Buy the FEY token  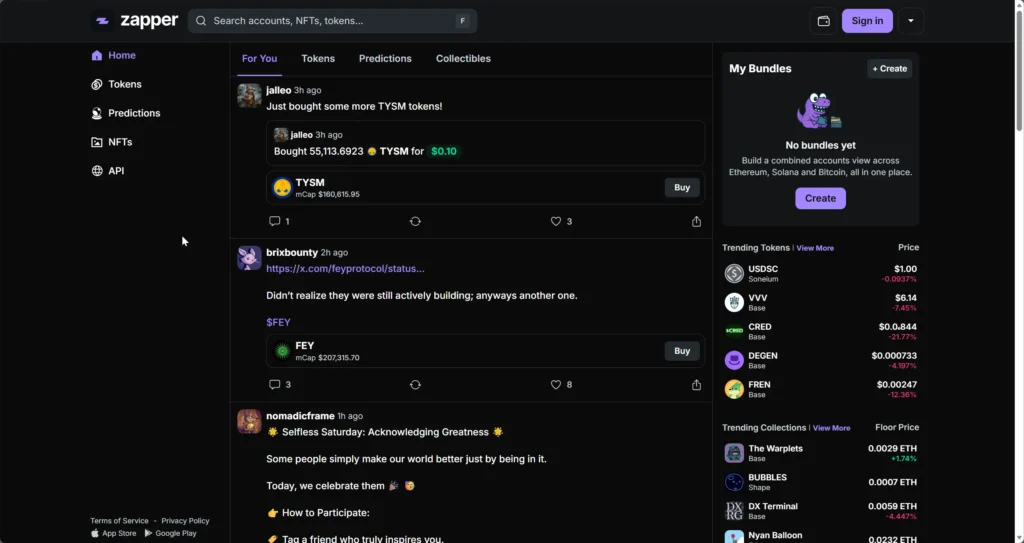coord(682,351)
